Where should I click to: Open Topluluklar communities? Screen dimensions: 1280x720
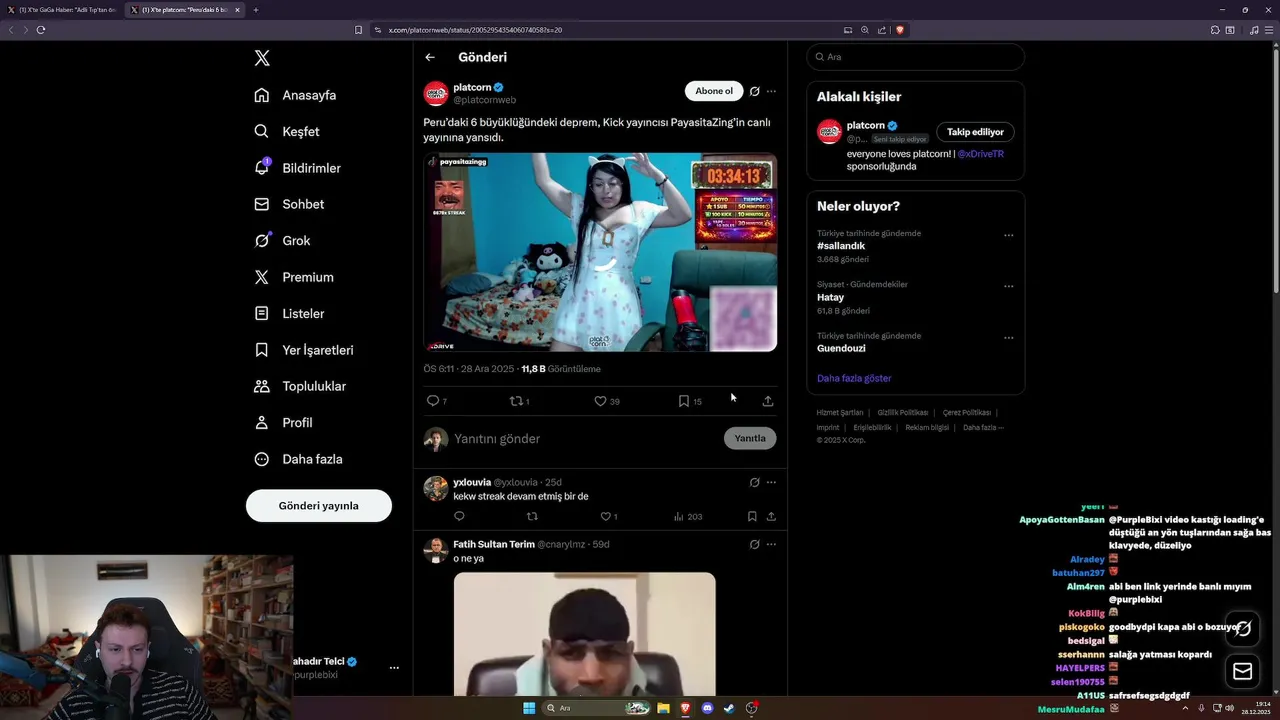point(300,386)
